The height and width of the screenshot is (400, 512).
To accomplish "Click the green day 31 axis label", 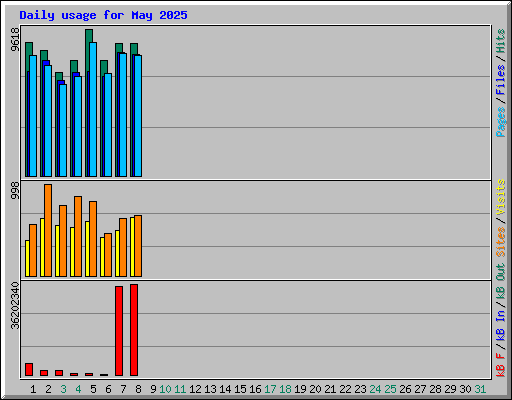I will (480, 389).
